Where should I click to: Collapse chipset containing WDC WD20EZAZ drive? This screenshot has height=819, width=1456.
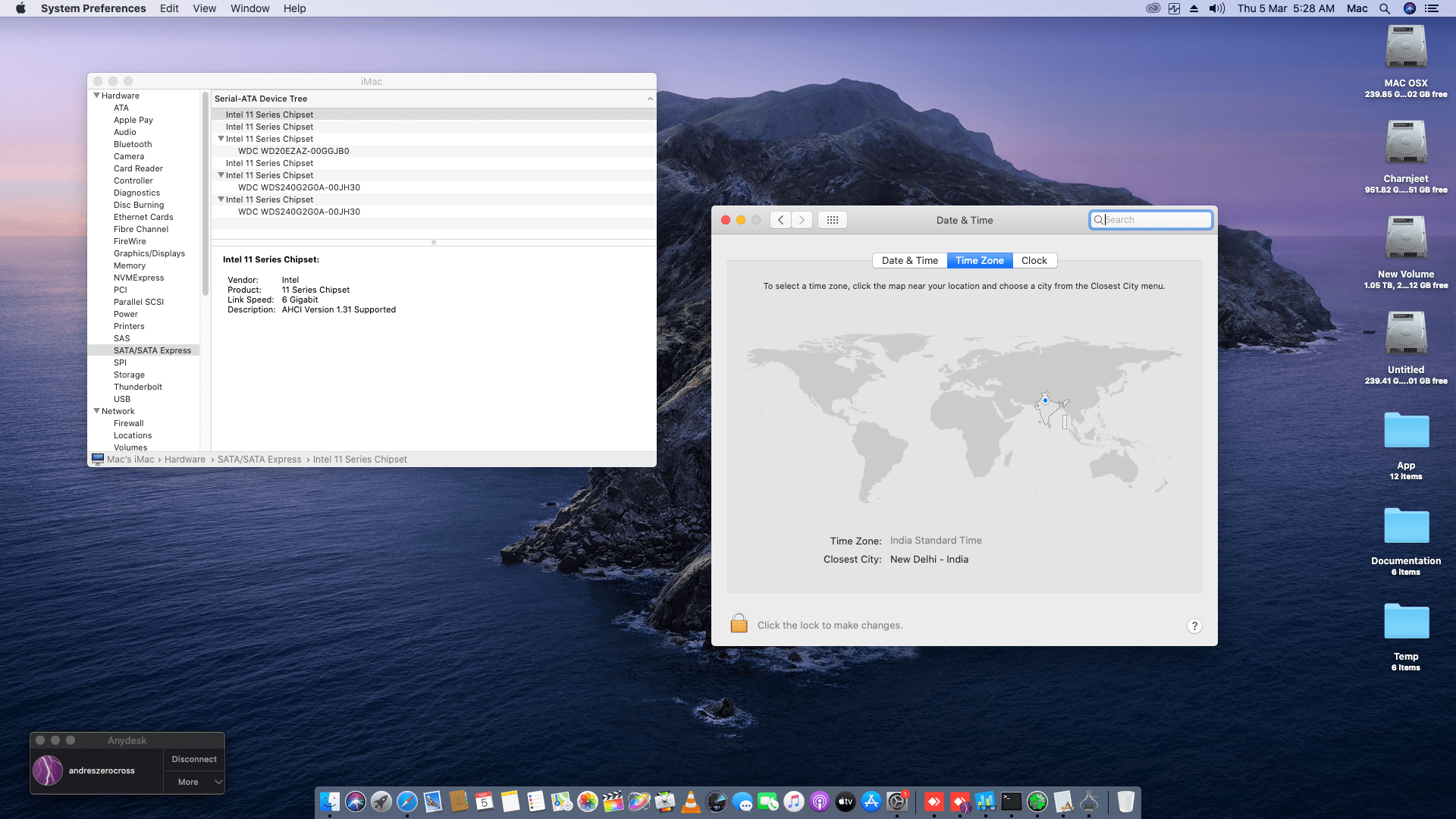click(x=221, y=139)
